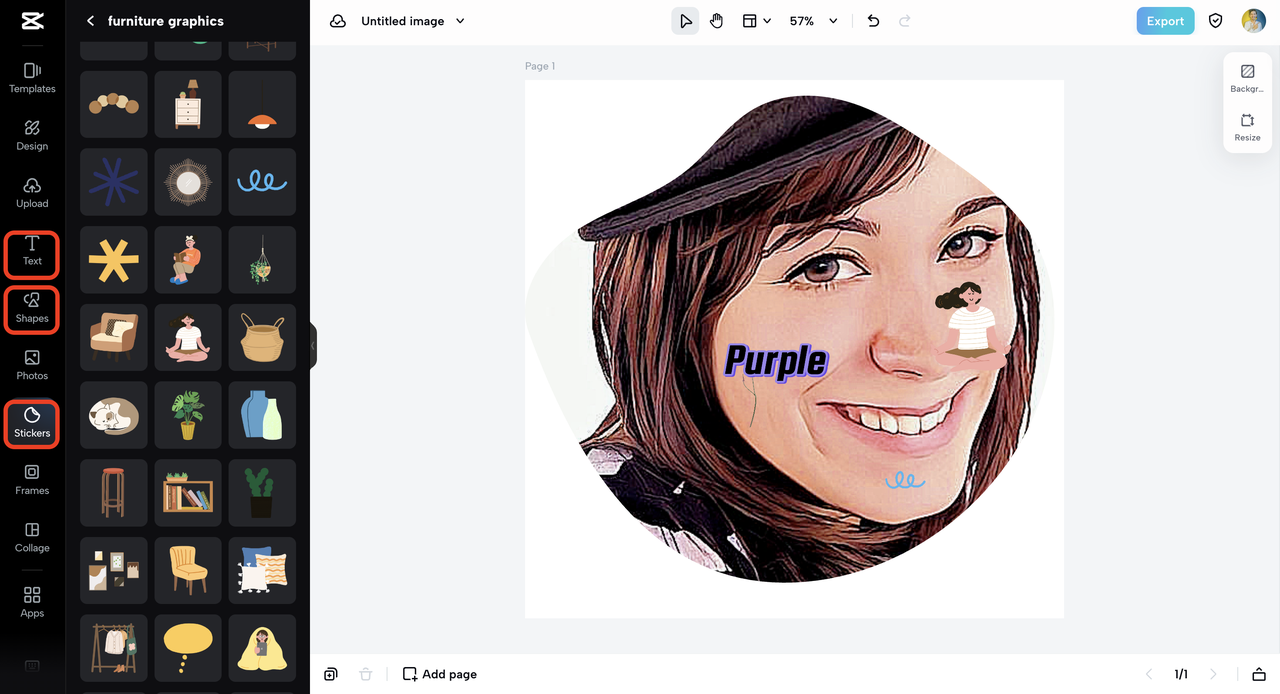Add the yellow asterisk sticker
The image size is (1280, 694).
[x=114, y=260]
